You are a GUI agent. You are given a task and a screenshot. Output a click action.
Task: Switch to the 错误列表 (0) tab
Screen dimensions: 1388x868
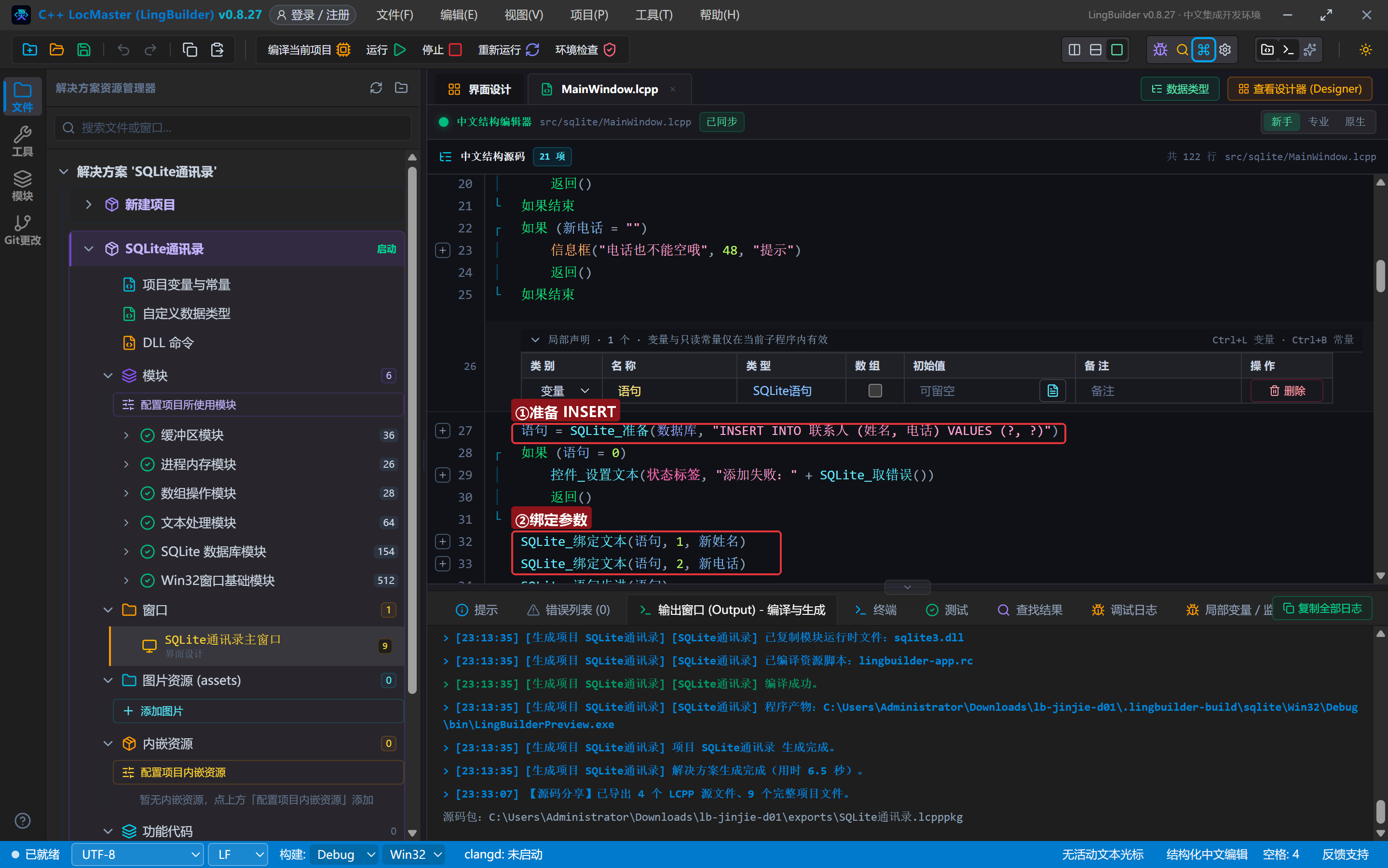click(568, 610)
